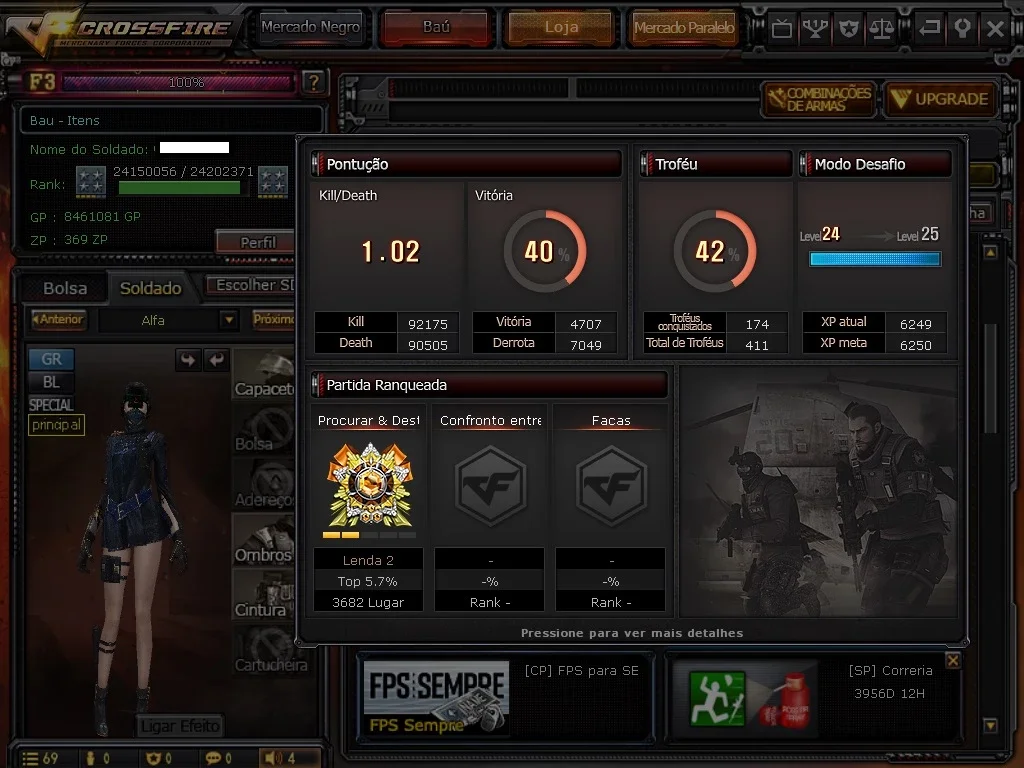Click the item list scroll down arrow
The image size is (1024, 768).
pos(991,726)
